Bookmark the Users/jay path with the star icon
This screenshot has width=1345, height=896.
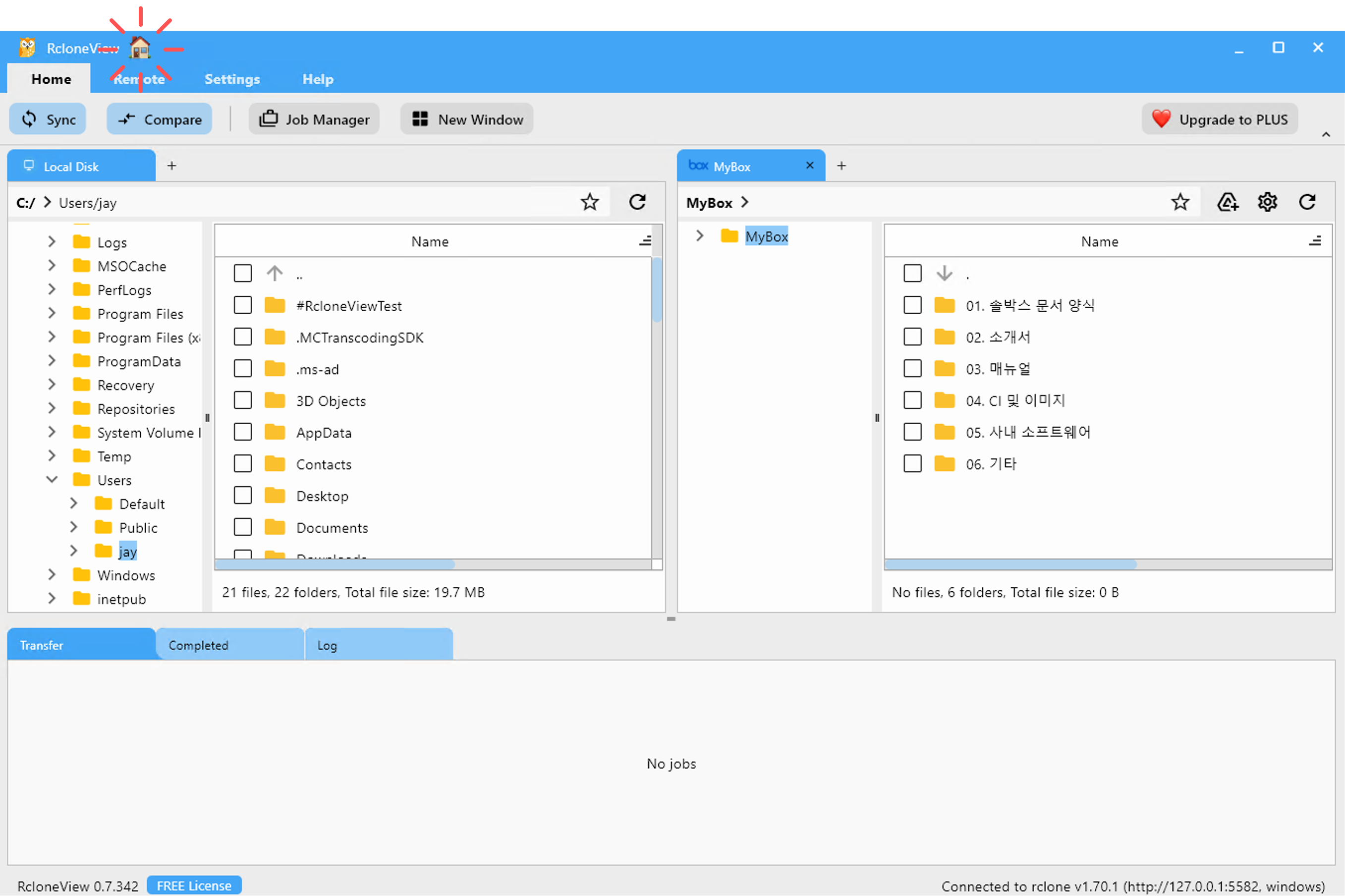click(x=590, y=202)
